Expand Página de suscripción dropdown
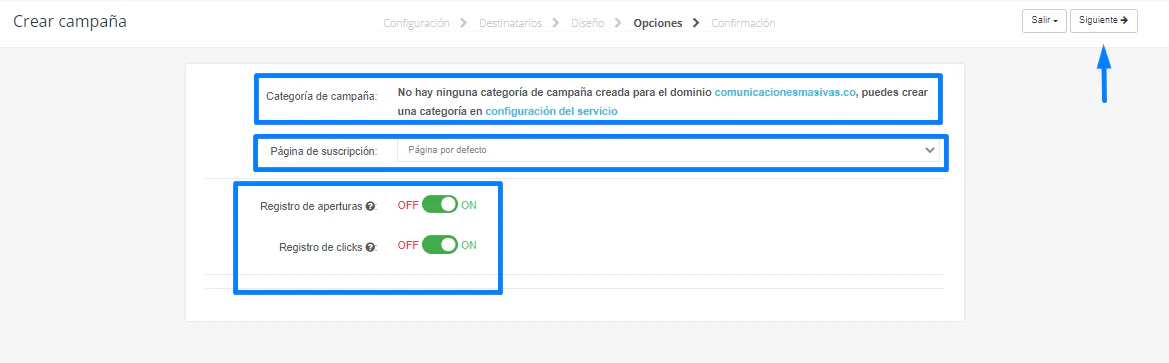This screenshot has height=363, width=1169. [x=669, y=150]
